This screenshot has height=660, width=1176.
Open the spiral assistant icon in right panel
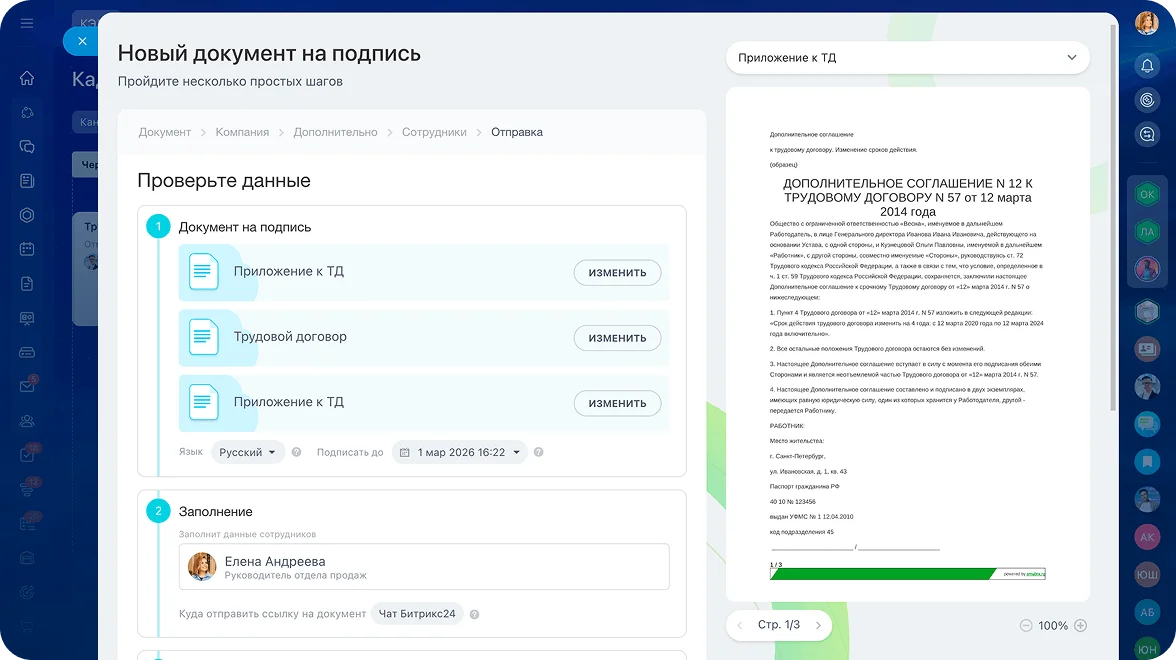click(x=1147, y=100)
